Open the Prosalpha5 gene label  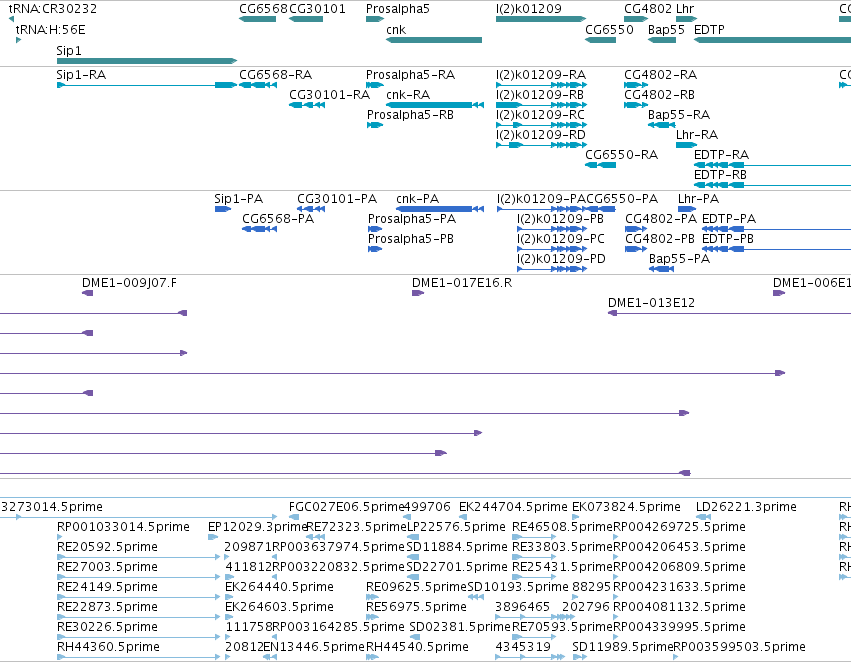(398, 9)
